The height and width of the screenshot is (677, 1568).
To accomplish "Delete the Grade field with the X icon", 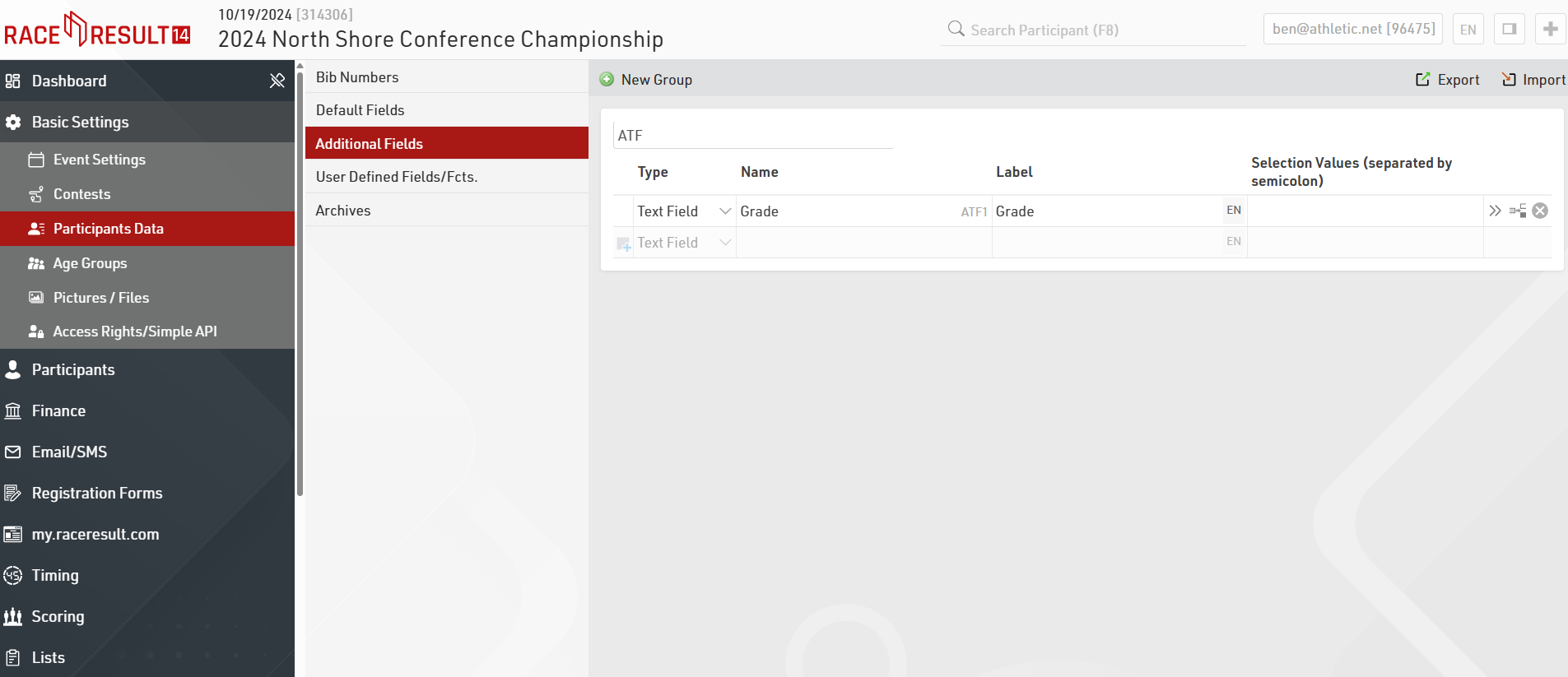I will (x=1540, y=211).
